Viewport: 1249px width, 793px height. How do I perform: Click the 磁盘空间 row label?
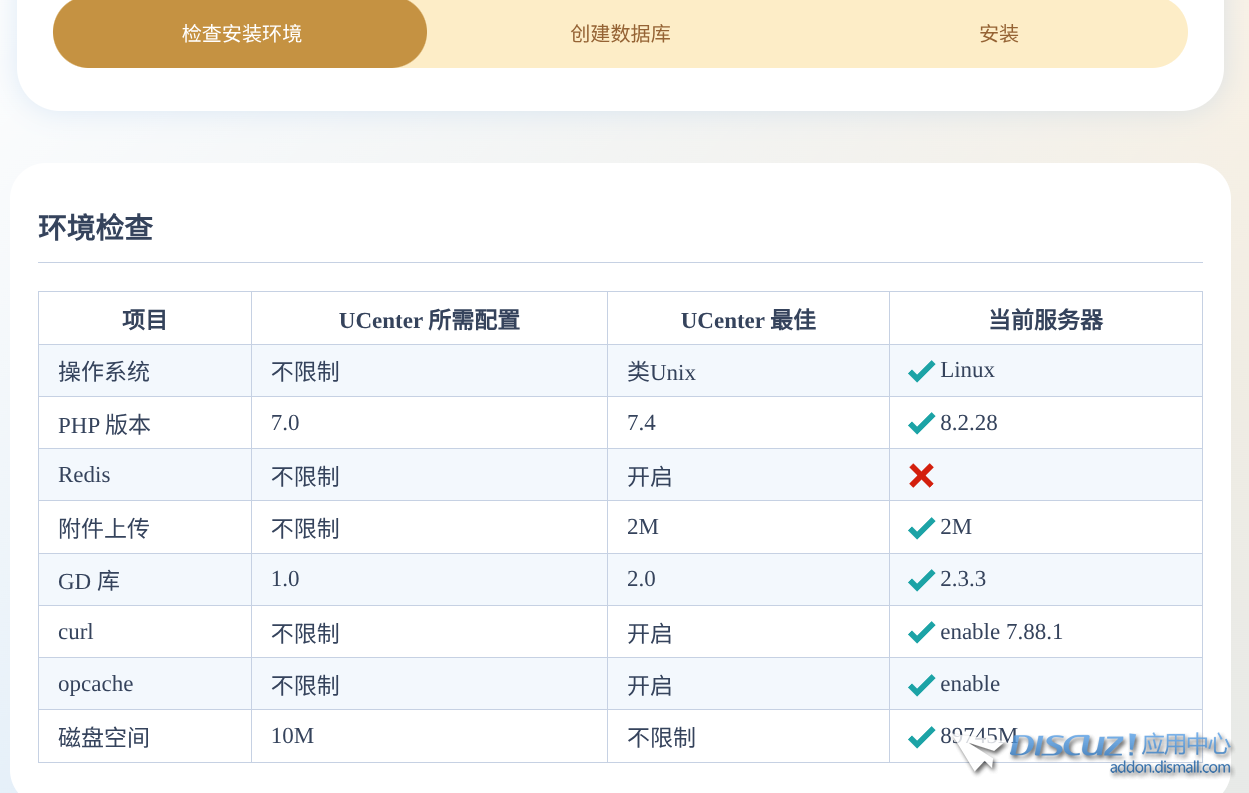[x=104, y=737]
